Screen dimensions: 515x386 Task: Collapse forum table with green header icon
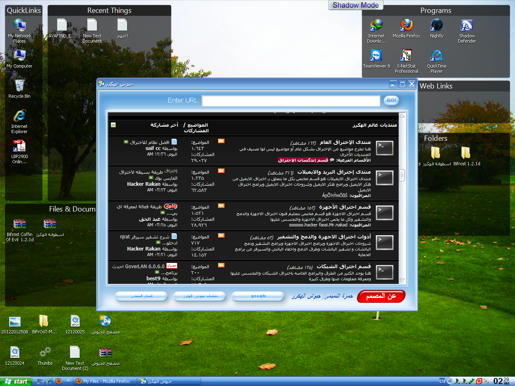[x=113, y=125]
